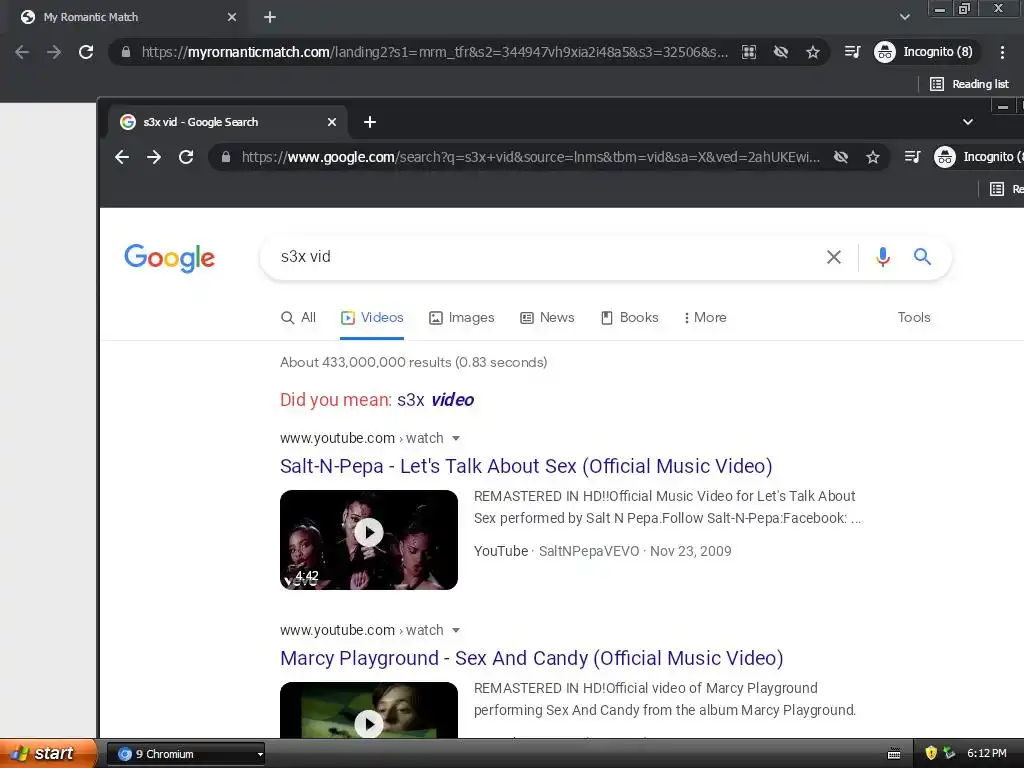Open new tab in Google Search window
The height and width of the screenshot is (768, 1024).
(370, 122)
